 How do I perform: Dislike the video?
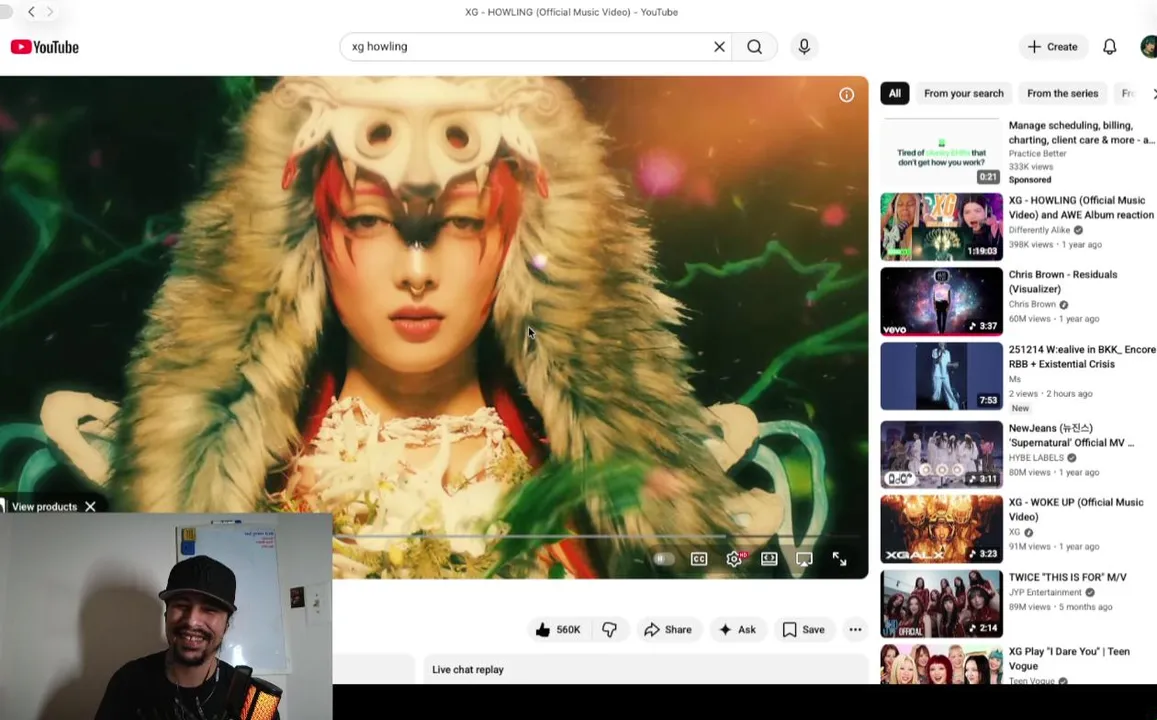[609, 629]
